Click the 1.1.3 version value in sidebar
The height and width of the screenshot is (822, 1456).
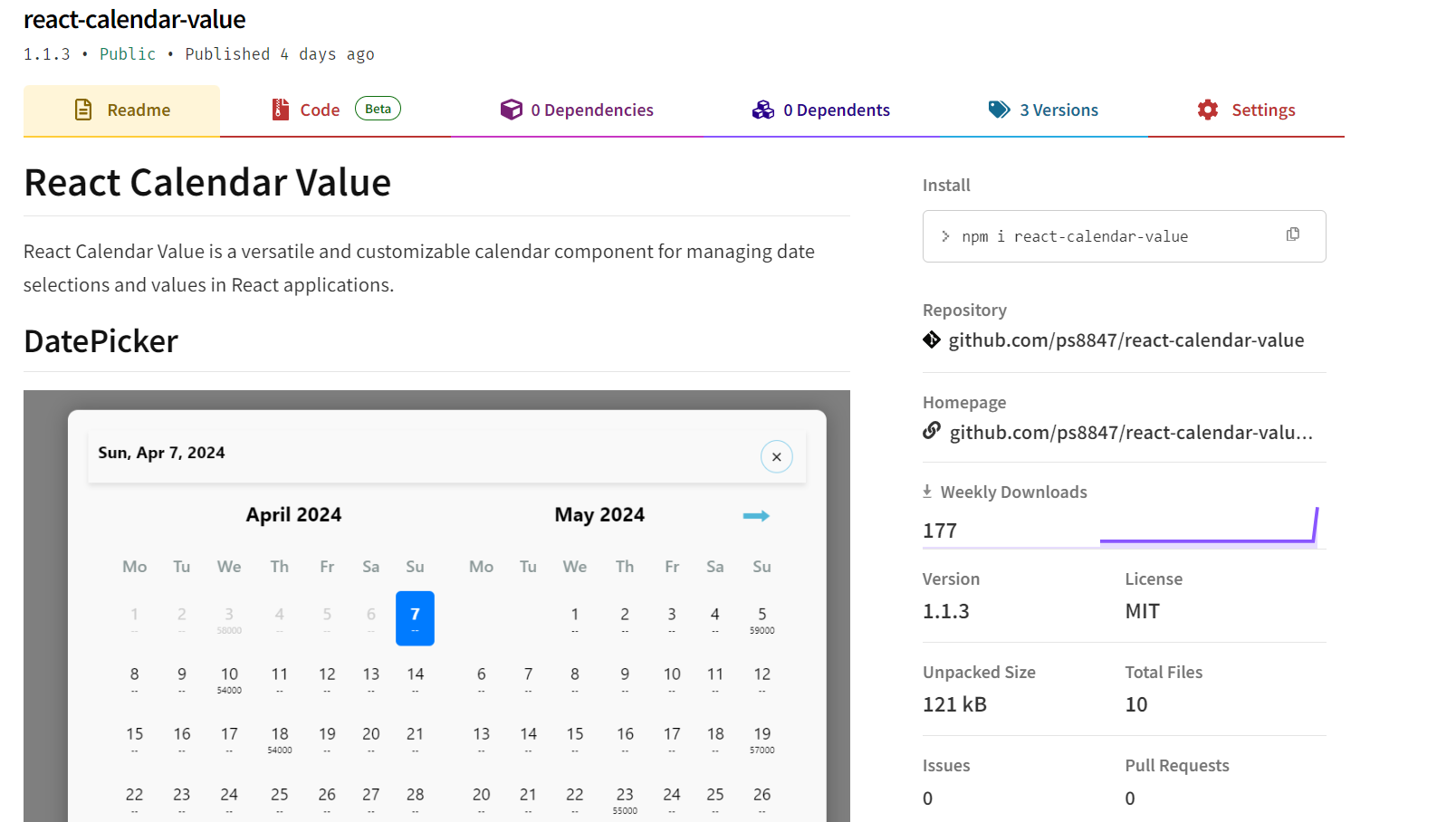(945, 611)
